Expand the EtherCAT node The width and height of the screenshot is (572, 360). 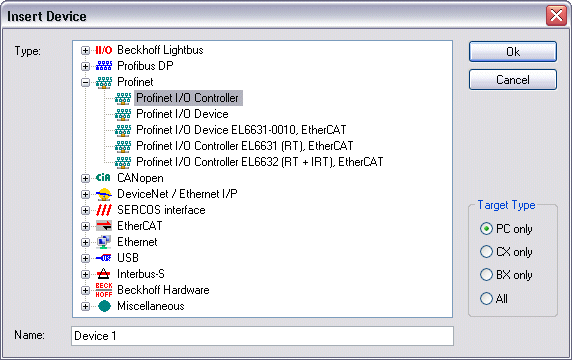(85, 227)
